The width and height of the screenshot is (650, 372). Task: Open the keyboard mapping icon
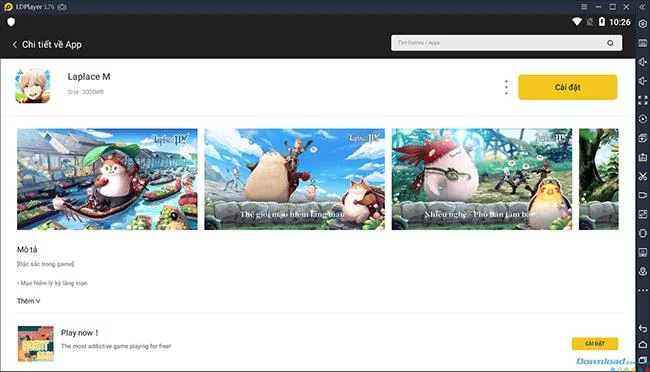(643, 43)
